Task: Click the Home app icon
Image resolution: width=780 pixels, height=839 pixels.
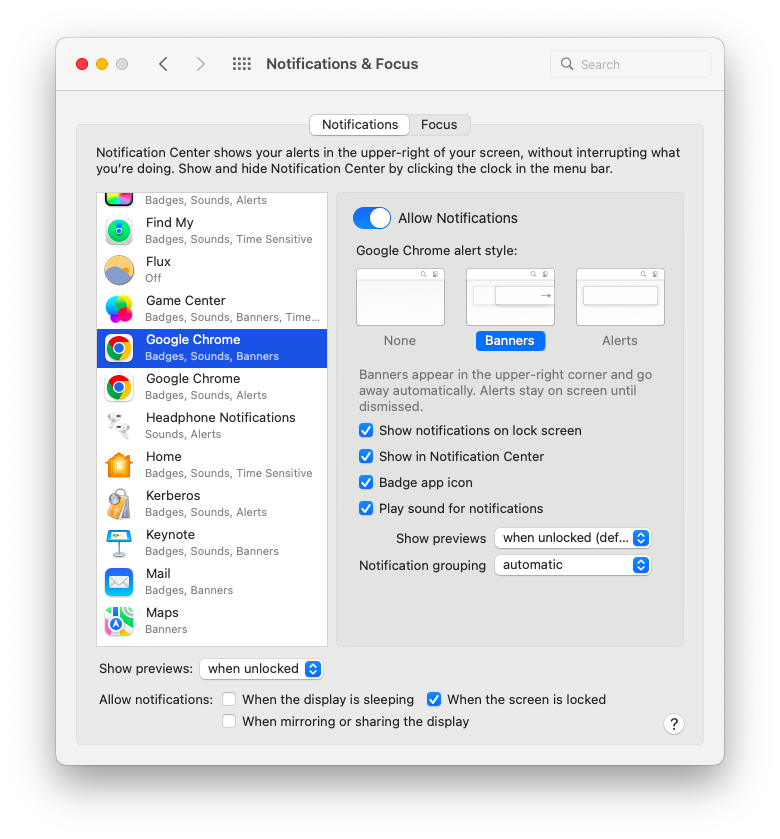Action: [119, 465]
